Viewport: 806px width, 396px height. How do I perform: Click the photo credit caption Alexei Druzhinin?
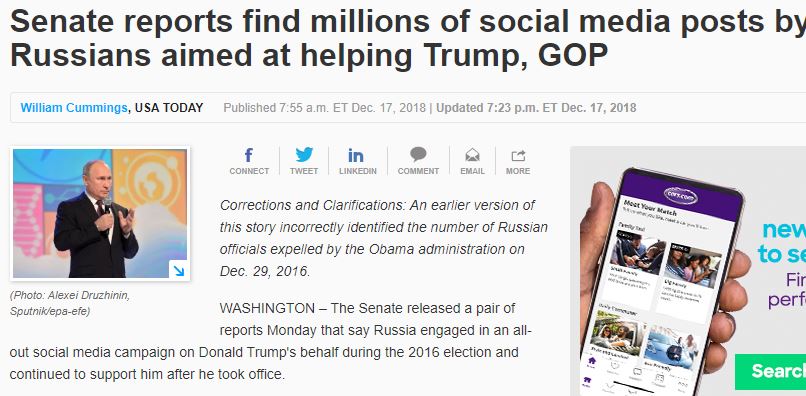[69, 303]
